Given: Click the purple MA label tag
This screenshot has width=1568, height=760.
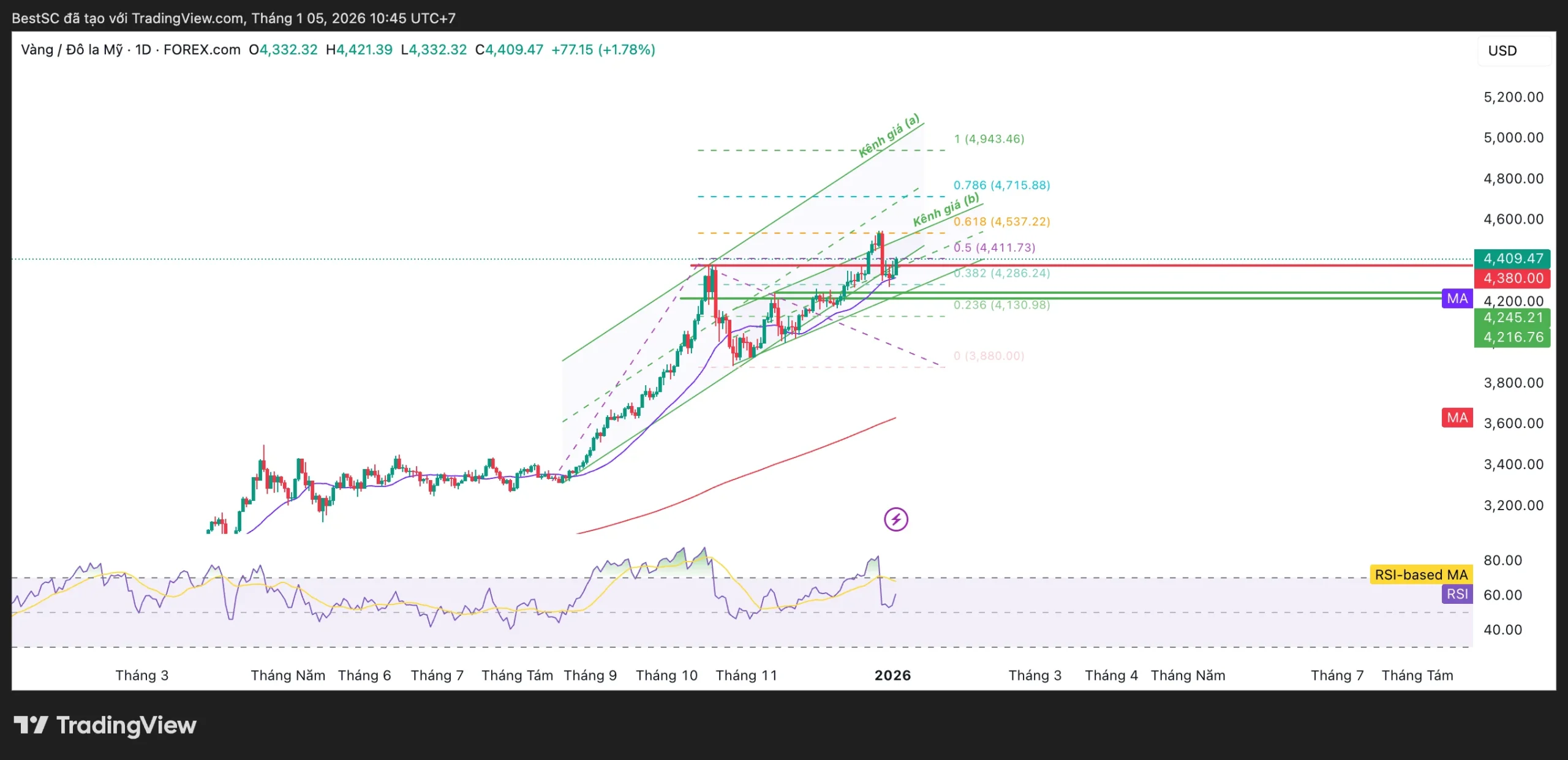Looking at the screenshot, I should [x=1457, y=298].
